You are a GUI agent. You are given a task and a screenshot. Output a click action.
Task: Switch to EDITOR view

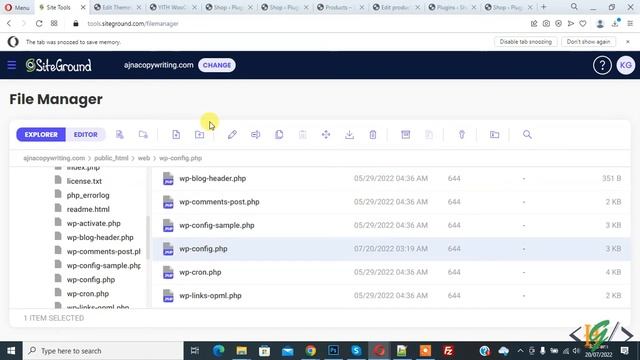tap(85, 134)
